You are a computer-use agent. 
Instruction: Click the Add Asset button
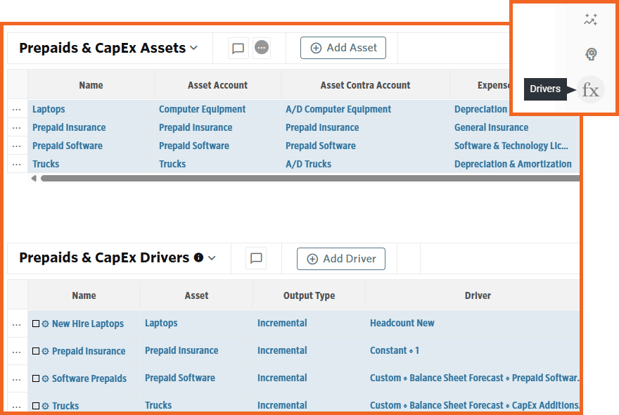click(x=343, y=48)
